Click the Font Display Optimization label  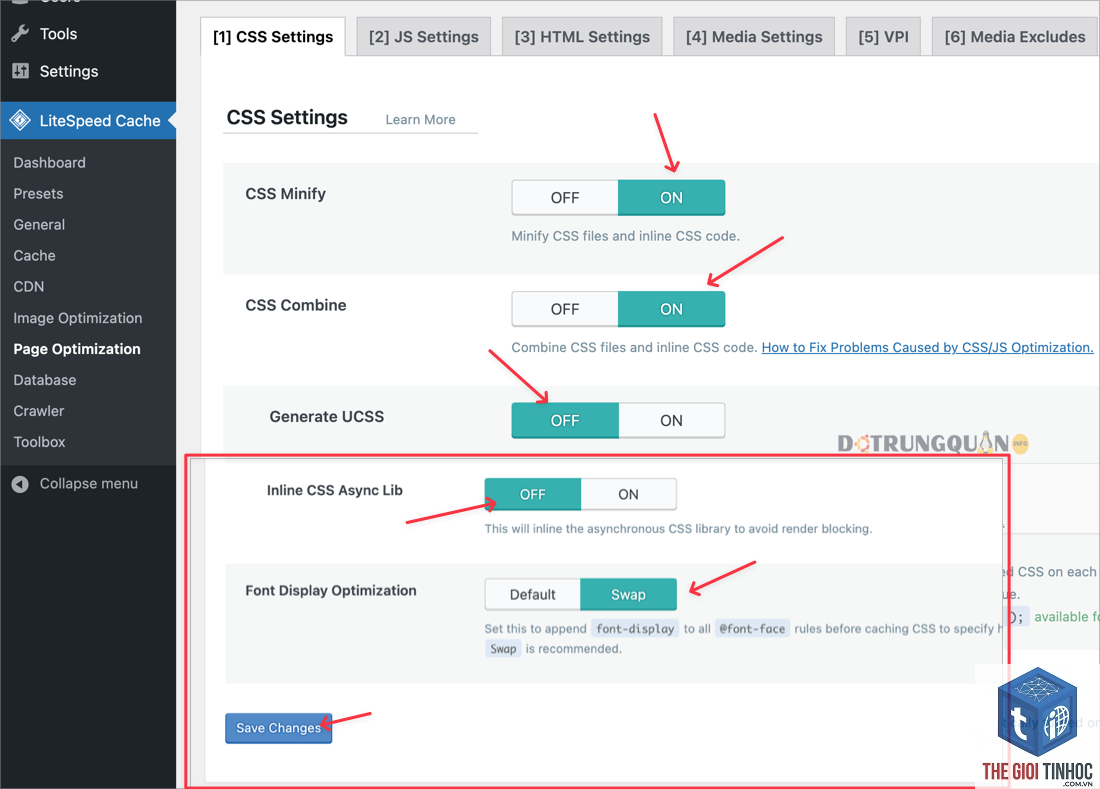330,591
